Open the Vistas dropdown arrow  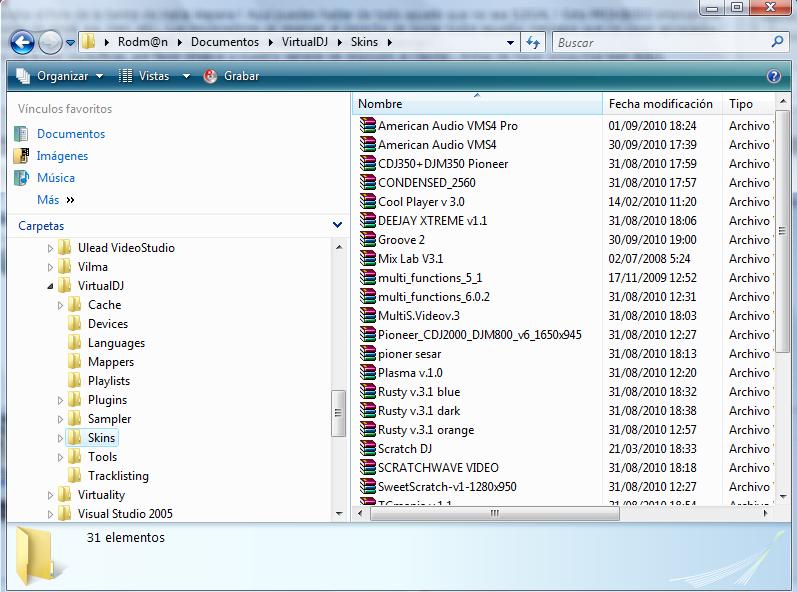(186, 76)
